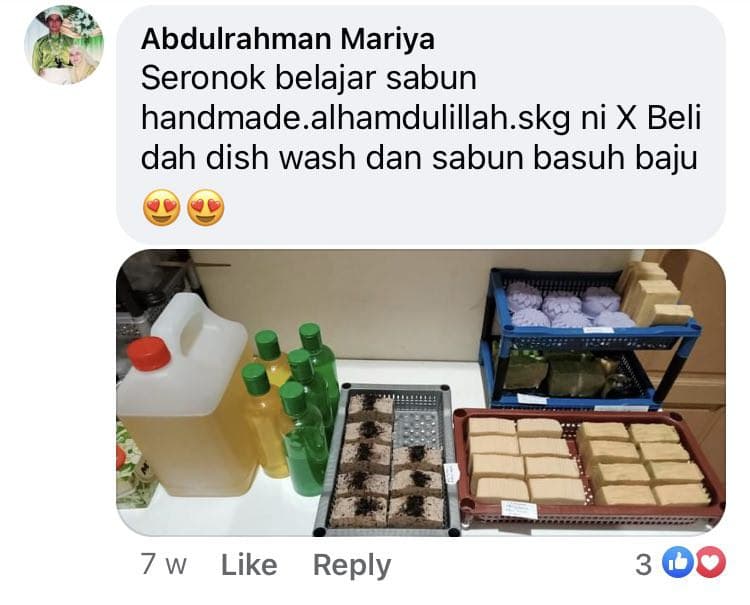Click the blue thumbs-up reaction icon
750x605 pixels.
[x=678, y=562]
